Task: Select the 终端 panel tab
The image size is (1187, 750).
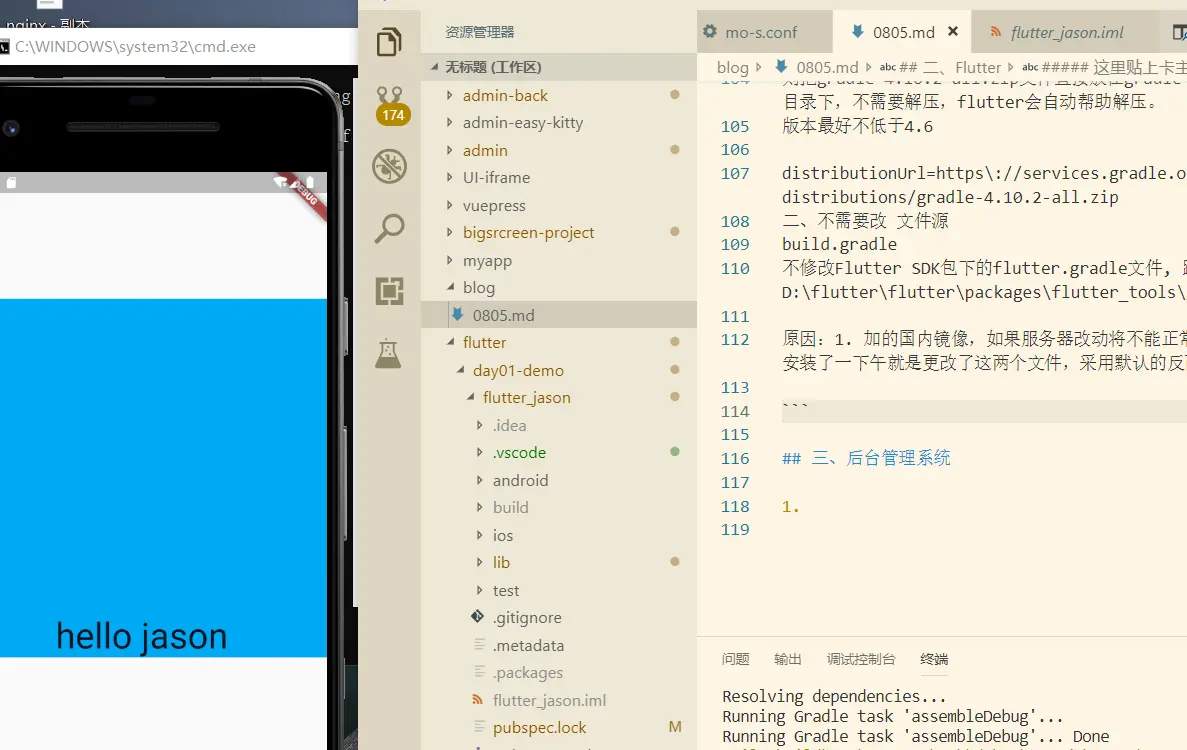Action: 934,659
